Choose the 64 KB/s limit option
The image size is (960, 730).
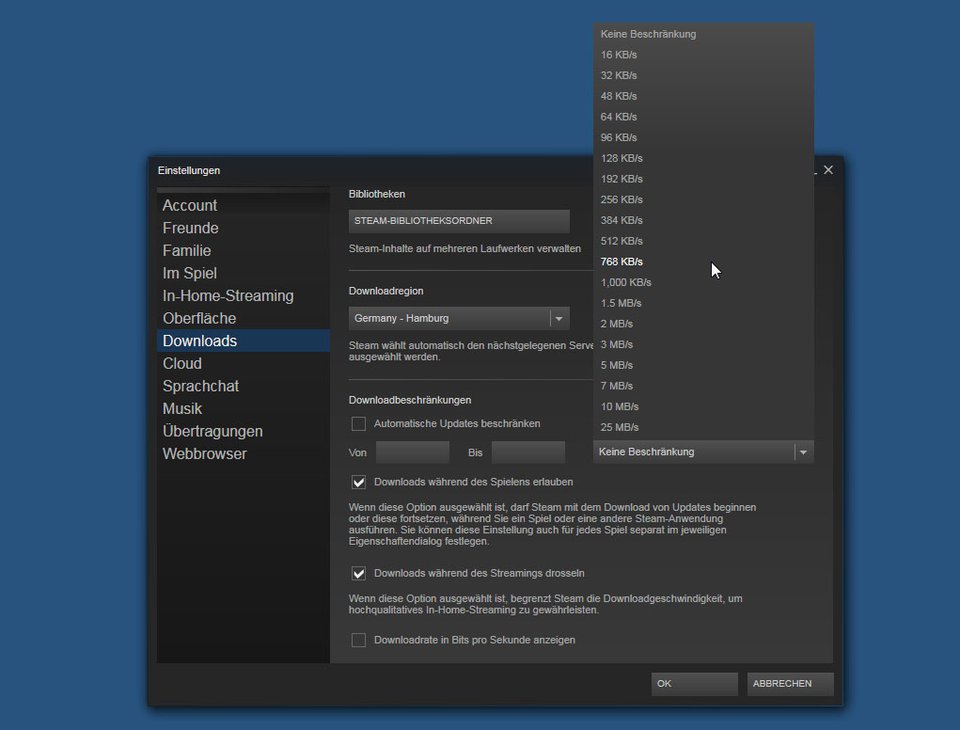pos(703,117)
